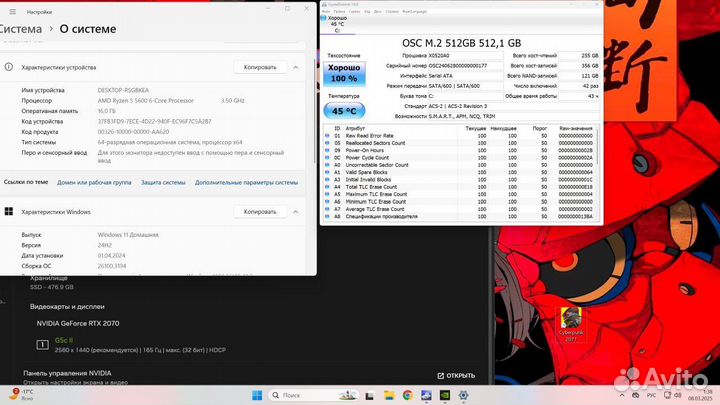
Task: Open the NVIDIA app from the taskbar
Action: 444,395
